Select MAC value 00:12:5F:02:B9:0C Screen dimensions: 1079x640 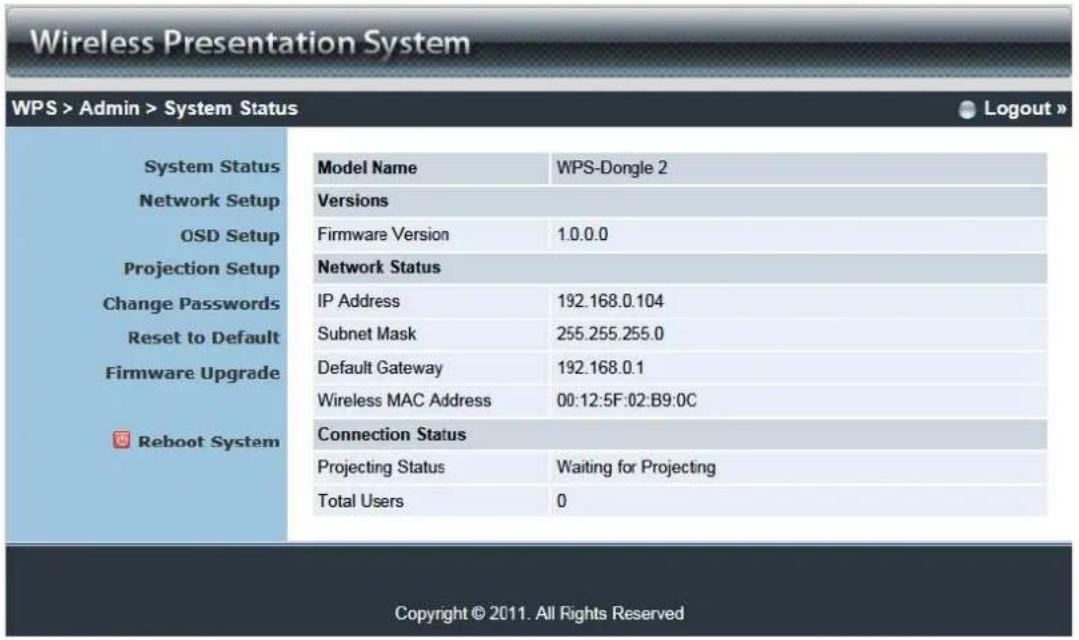[x=627, y=401]
